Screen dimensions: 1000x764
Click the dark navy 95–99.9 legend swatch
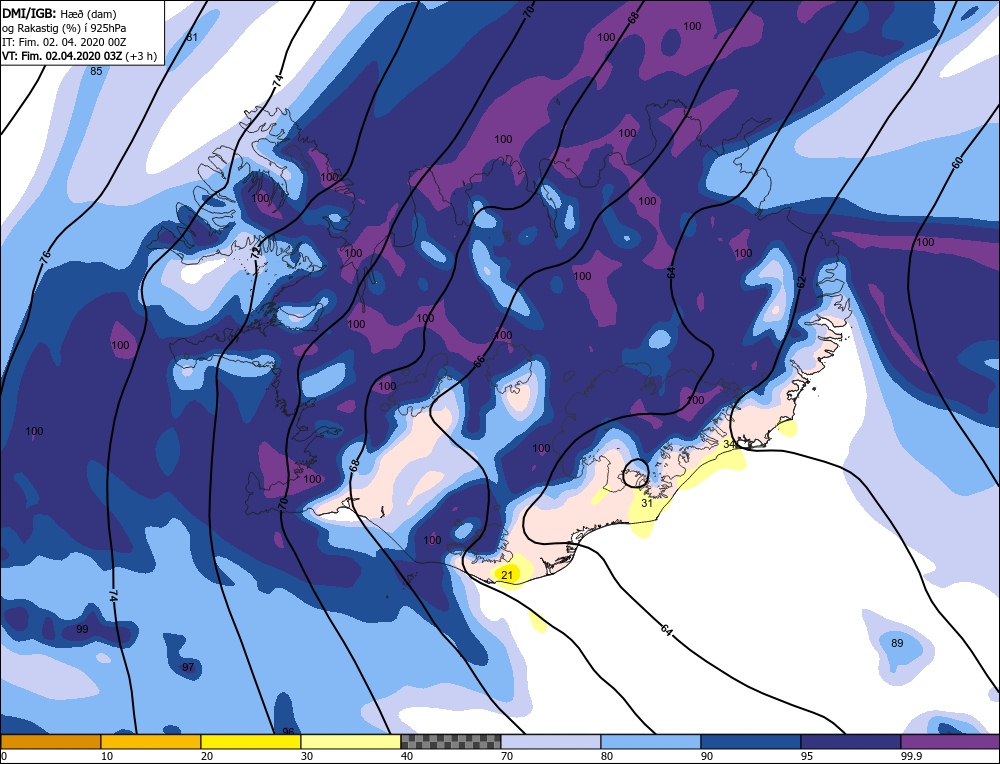[x=851, y=741]
